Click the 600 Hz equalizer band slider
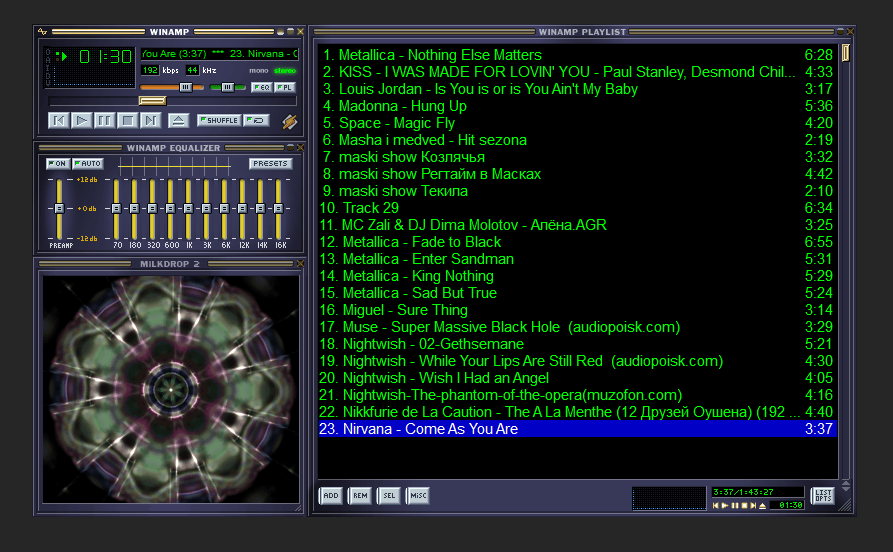 tap(170, 208)
